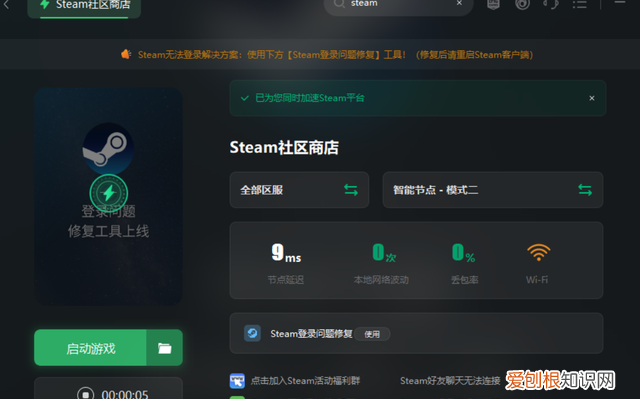Click the swap arrows beside 全部区服
Viewport: 640px width, 399px height.
point(351,190)
